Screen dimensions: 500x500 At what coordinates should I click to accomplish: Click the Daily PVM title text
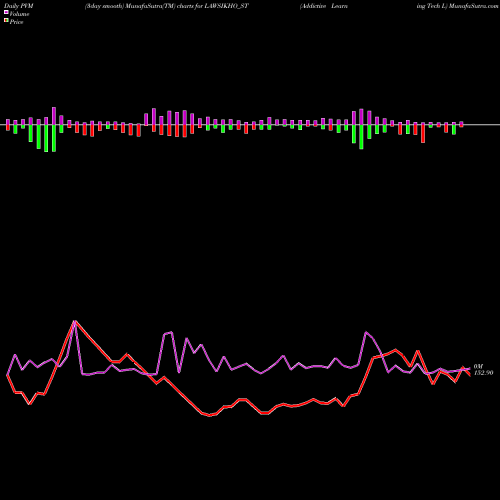19,6
